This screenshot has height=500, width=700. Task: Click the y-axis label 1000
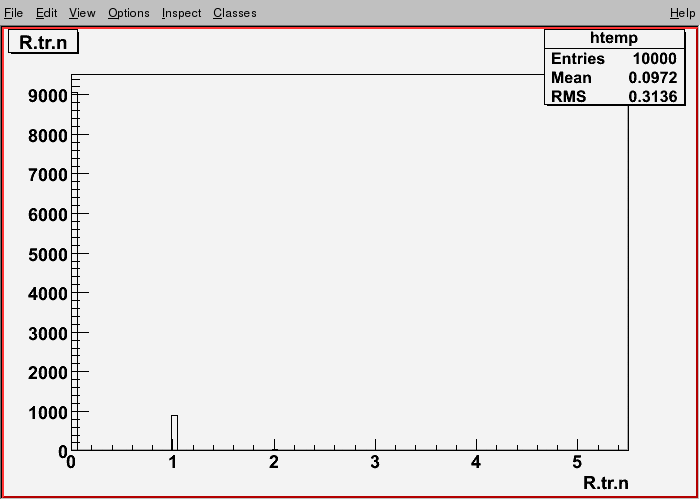pyautogui.click(x=47, y=412)
